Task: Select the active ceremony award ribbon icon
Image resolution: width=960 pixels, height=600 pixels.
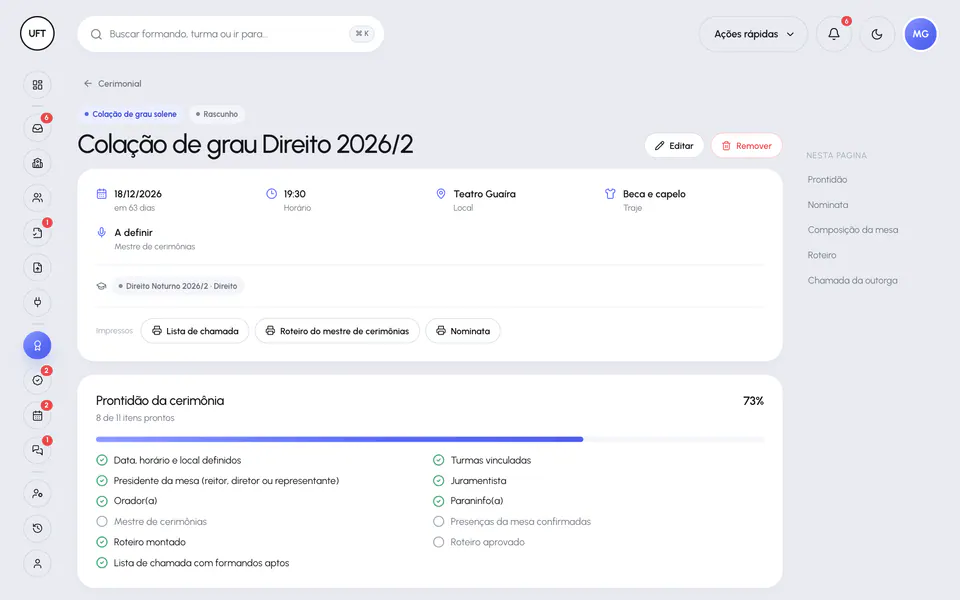Action: (x=37, y=345)
